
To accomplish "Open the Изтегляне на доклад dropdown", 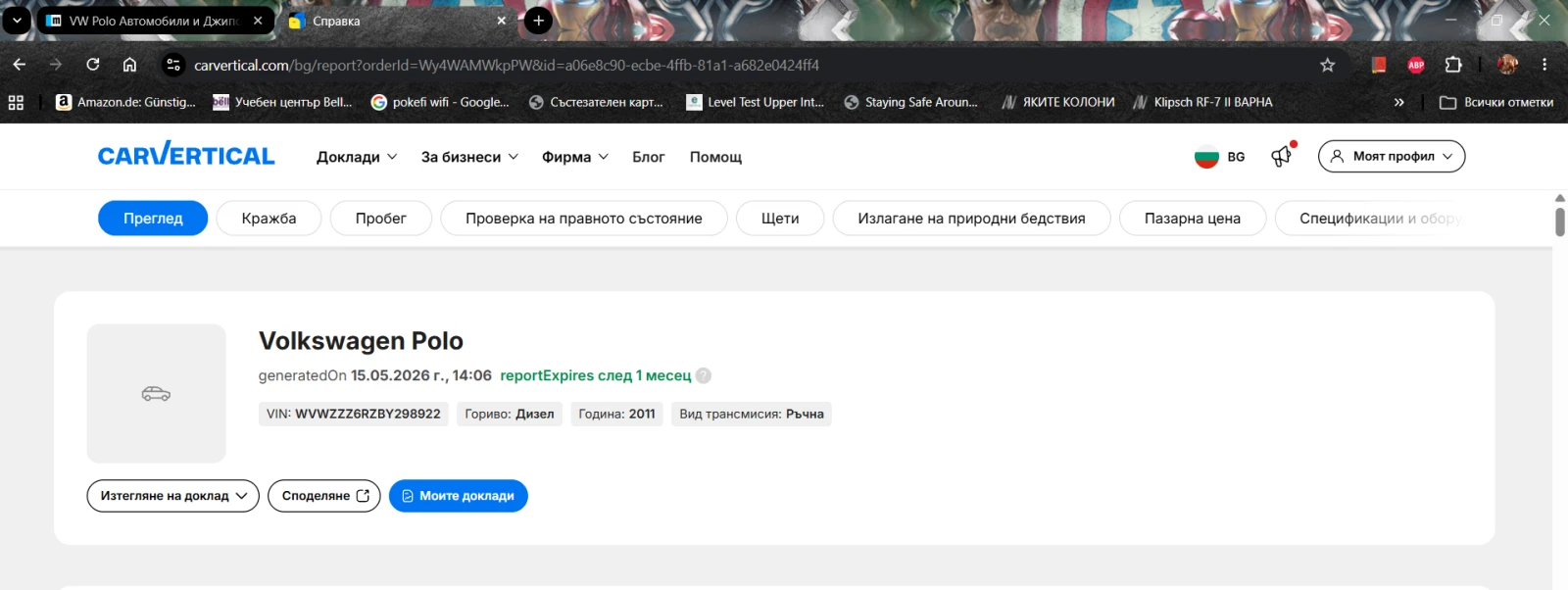I will [x=173, y=496].
